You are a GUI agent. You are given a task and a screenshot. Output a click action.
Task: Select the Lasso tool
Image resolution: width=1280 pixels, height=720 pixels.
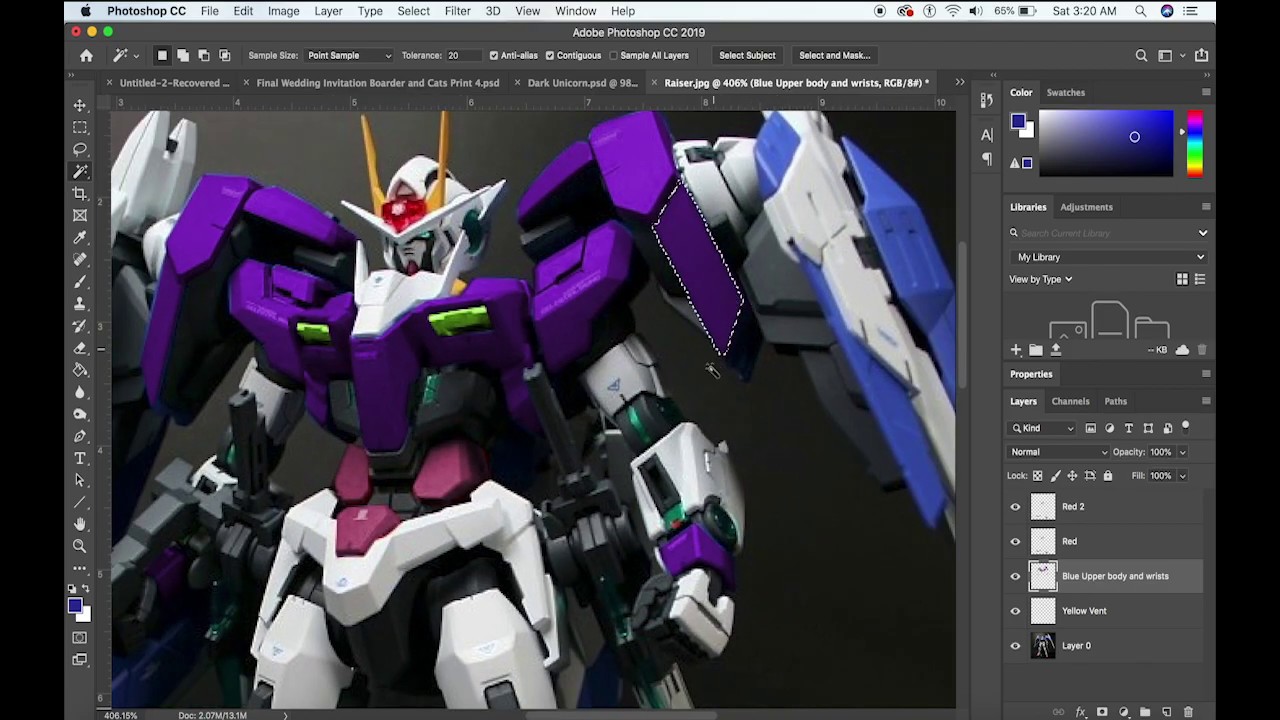pos(80,149)
